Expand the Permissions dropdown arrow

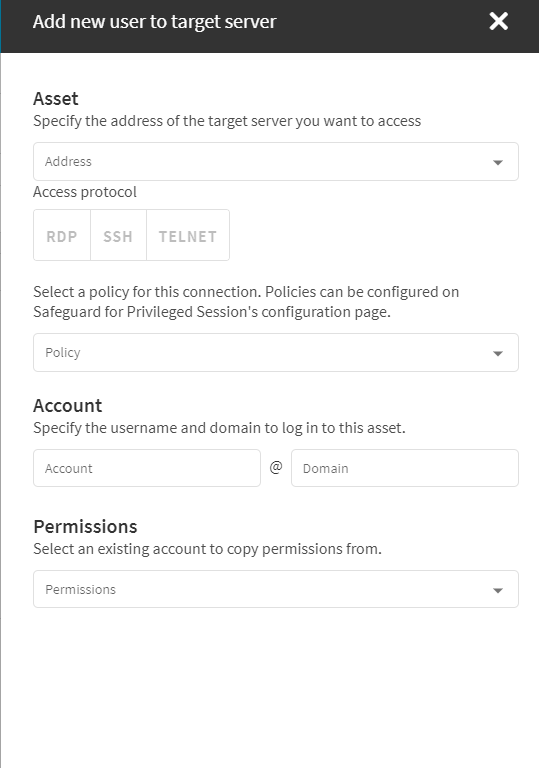click(x=498, y=590)
